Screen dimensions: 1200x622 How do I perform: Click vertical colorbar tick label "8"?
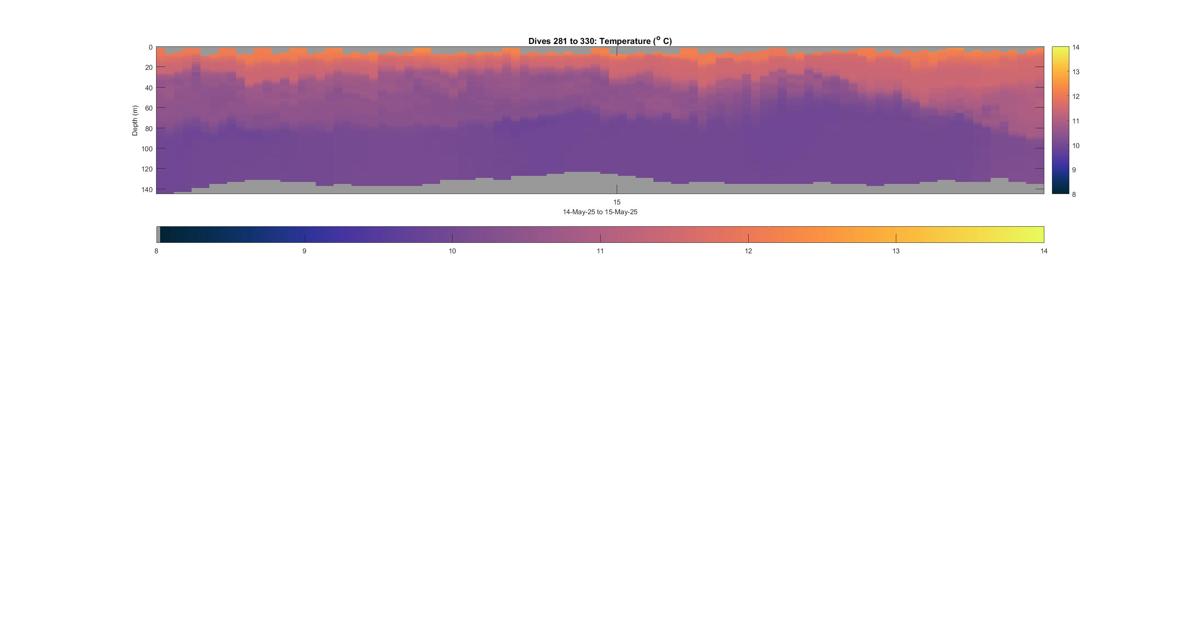[x=1074, y=194]
